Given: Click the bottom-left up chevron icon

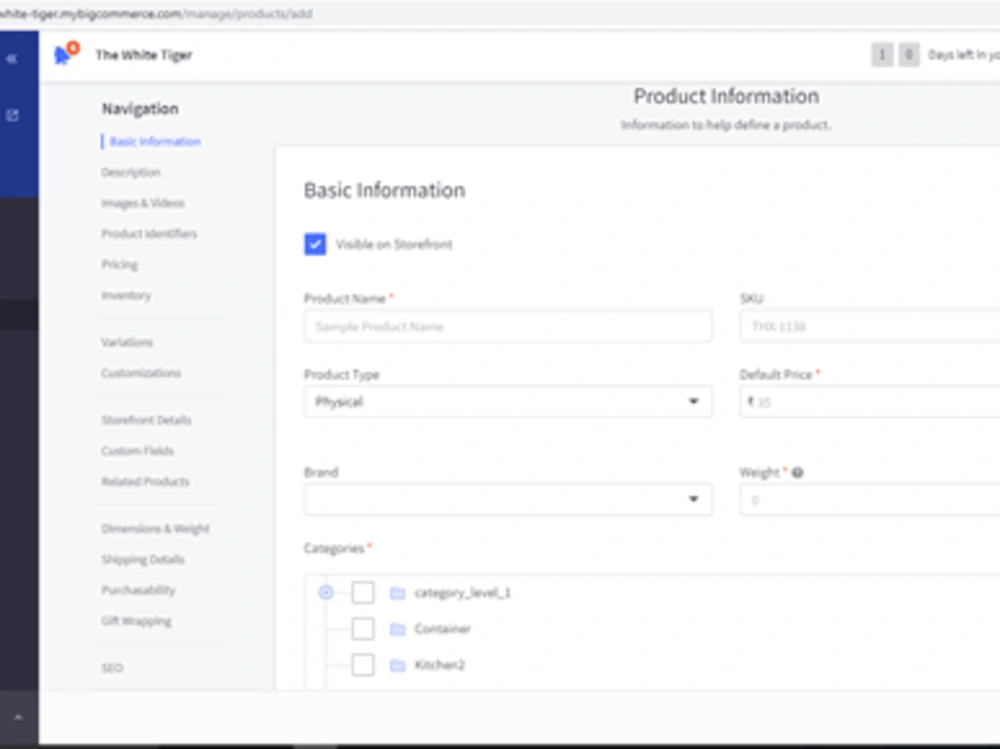Looking at the screenshot, I should (x=18, y=718).
